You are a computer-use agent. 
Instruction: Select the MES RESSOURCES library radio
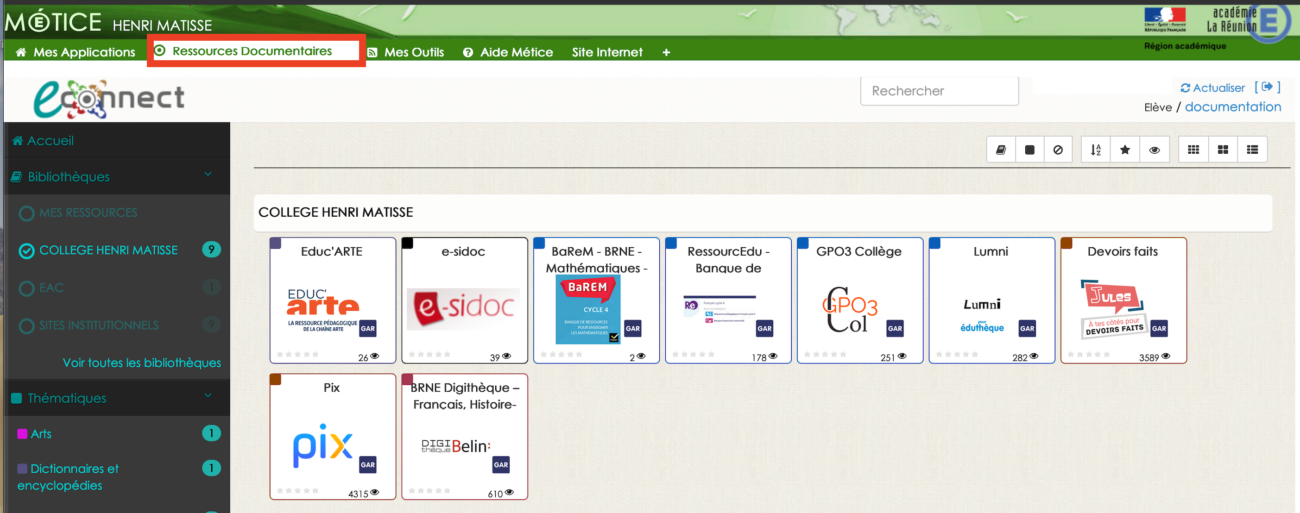pos(27,213)
